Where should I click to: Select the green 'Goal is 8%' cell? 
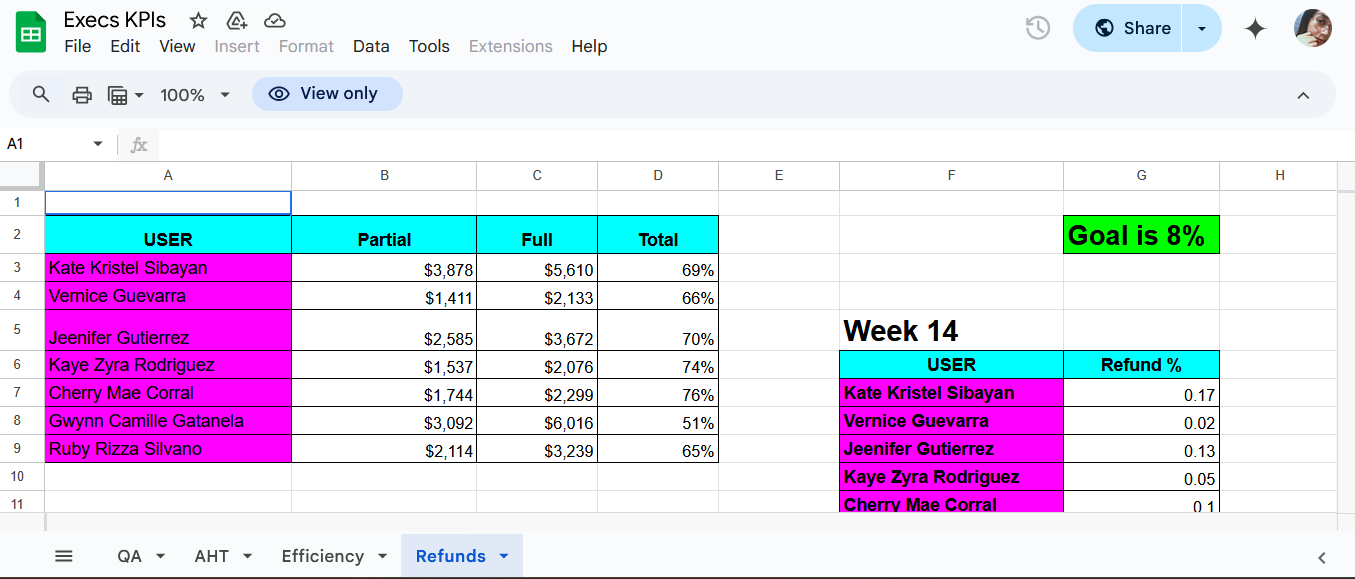point(1141,235)
